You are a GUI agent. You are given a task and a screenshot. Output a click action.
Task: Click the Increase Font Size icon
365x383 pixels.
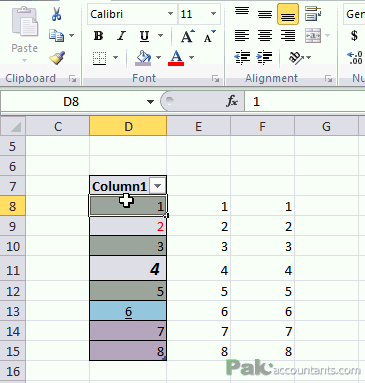188,36
